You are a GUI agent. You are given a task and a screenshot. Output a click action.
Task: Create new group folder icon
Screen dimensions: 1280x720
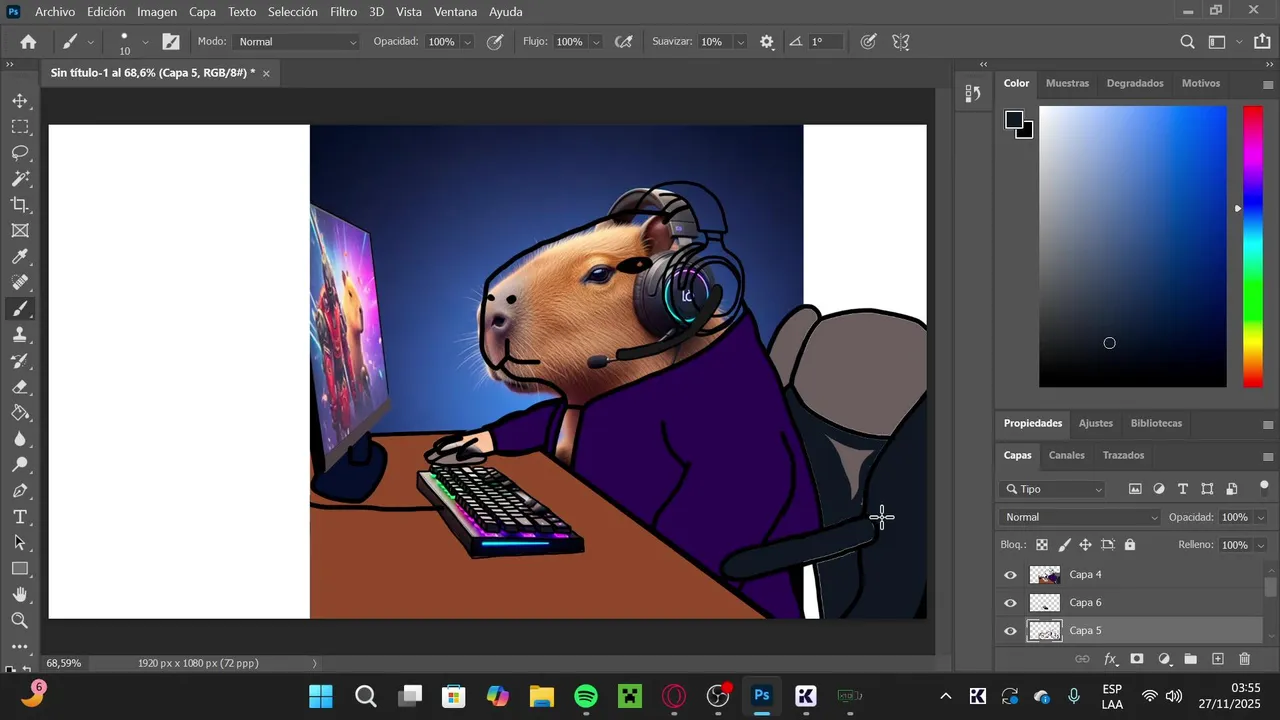[x=1191, y=659]
